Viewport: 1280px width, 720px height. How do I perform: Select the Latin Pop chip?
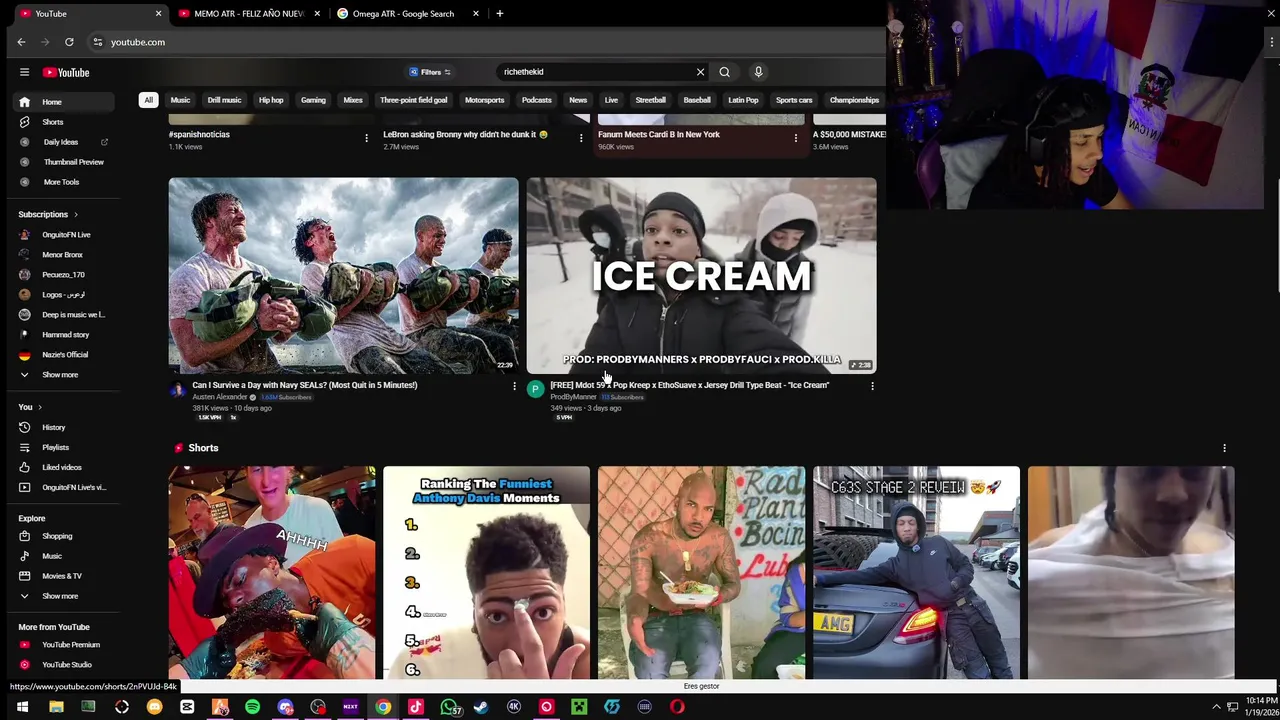tap(743, 100)
